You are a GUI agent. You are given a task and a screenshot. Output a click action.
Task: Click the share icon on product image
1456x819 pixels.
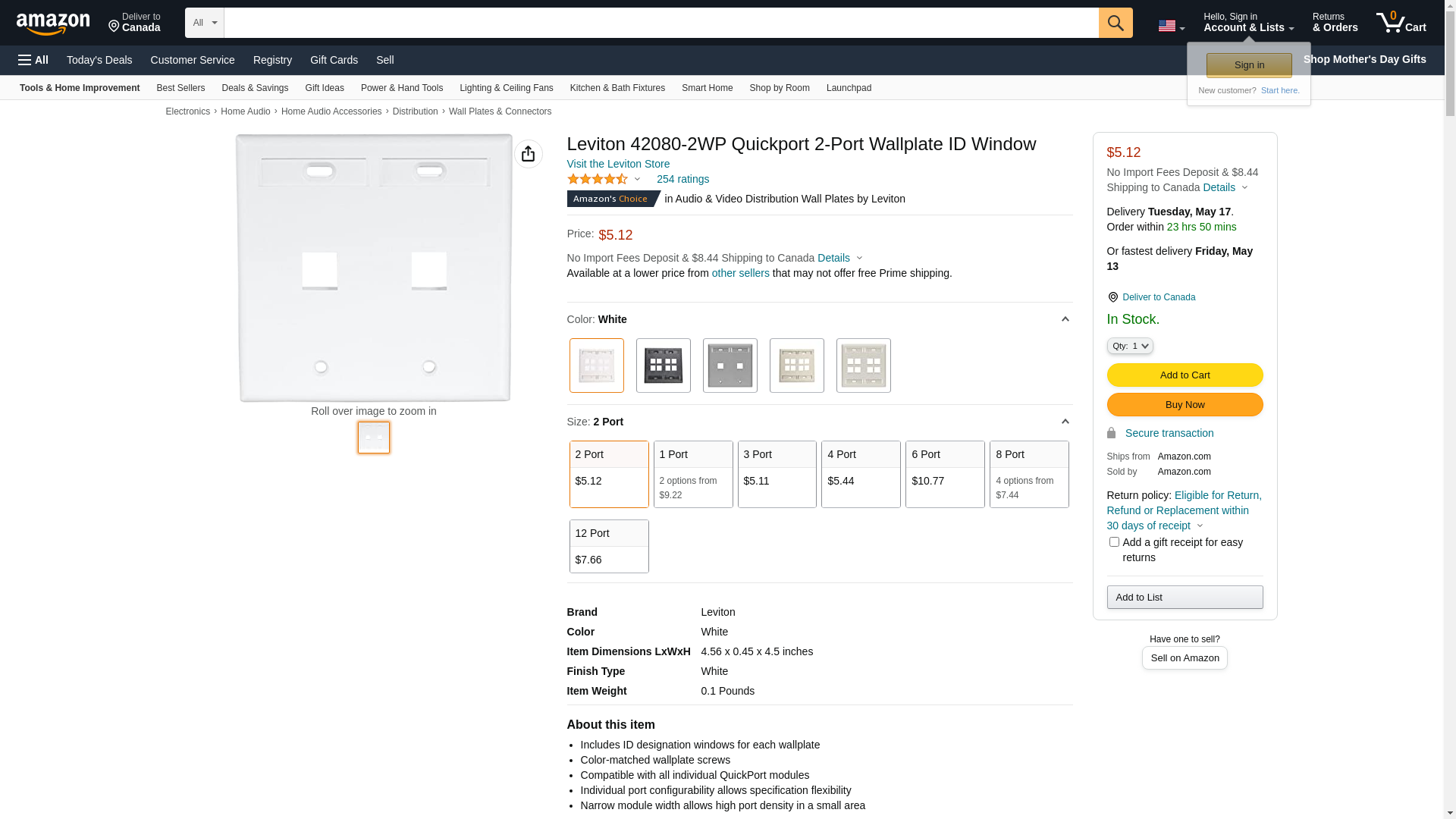pos(528,154)
